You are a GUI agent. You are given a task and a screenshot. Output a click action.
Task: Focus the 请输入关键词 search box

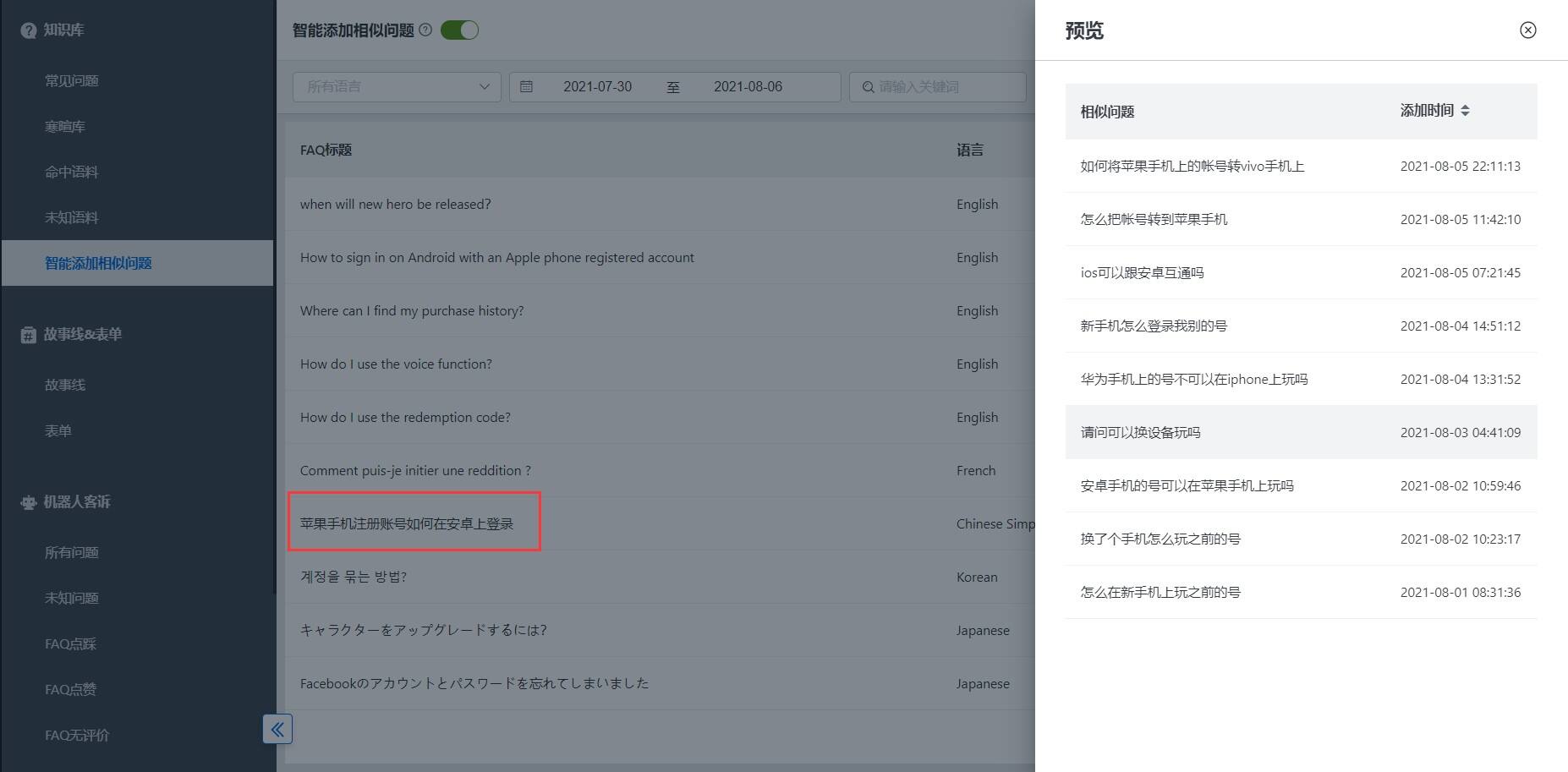pos(939,86)
